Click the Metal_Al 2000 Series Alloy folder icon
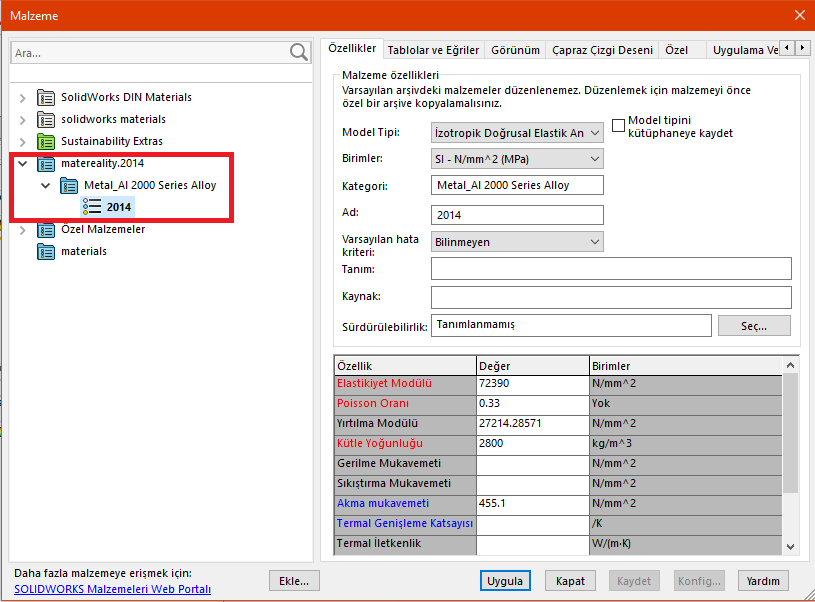Viewport: 815px width, 602px height. point(69,186)
